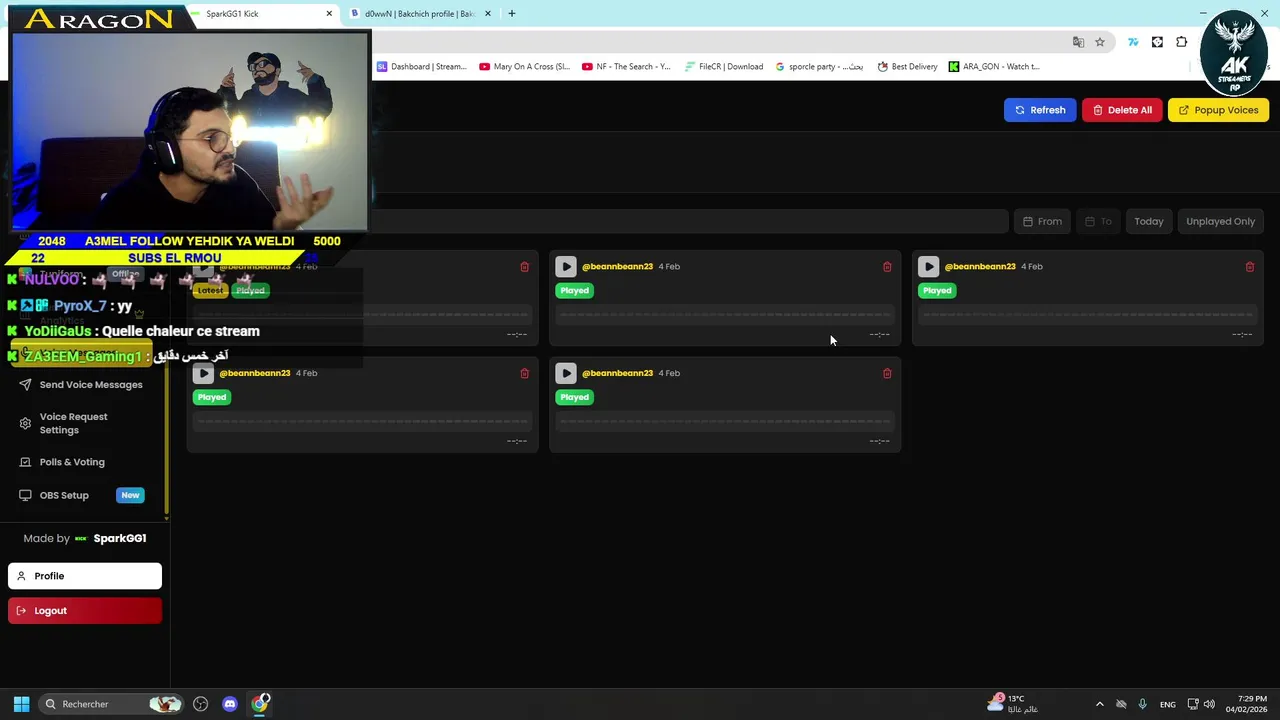Click the ENG language indicator
Viewport: 1280px width, 720px height.
1167,704
